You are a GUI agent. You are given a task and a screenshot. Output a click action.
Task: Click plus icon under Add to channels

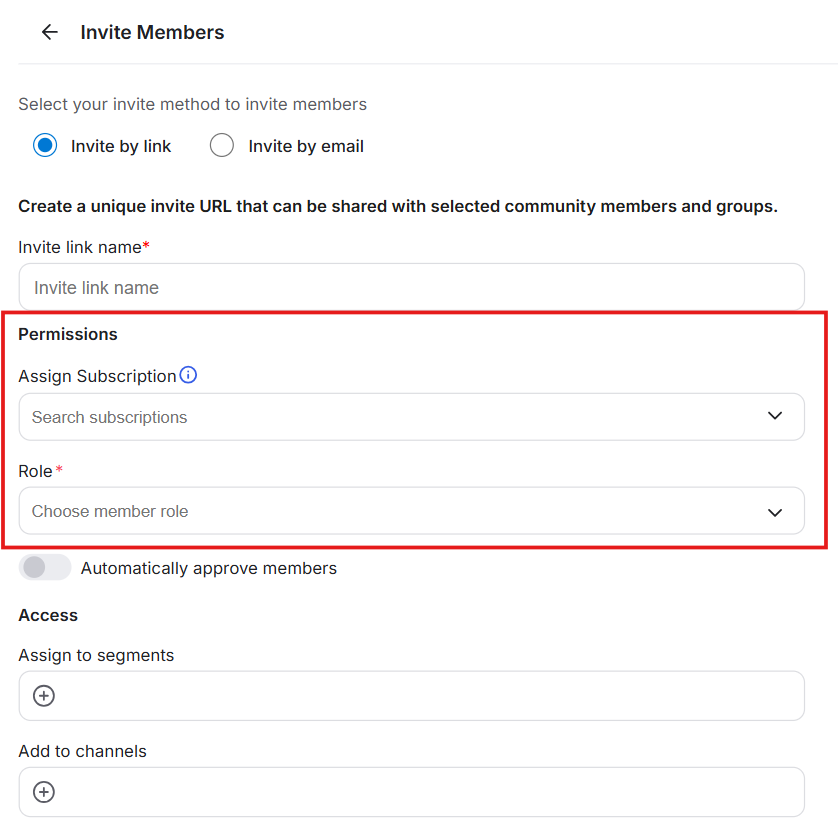pos(44,792)
